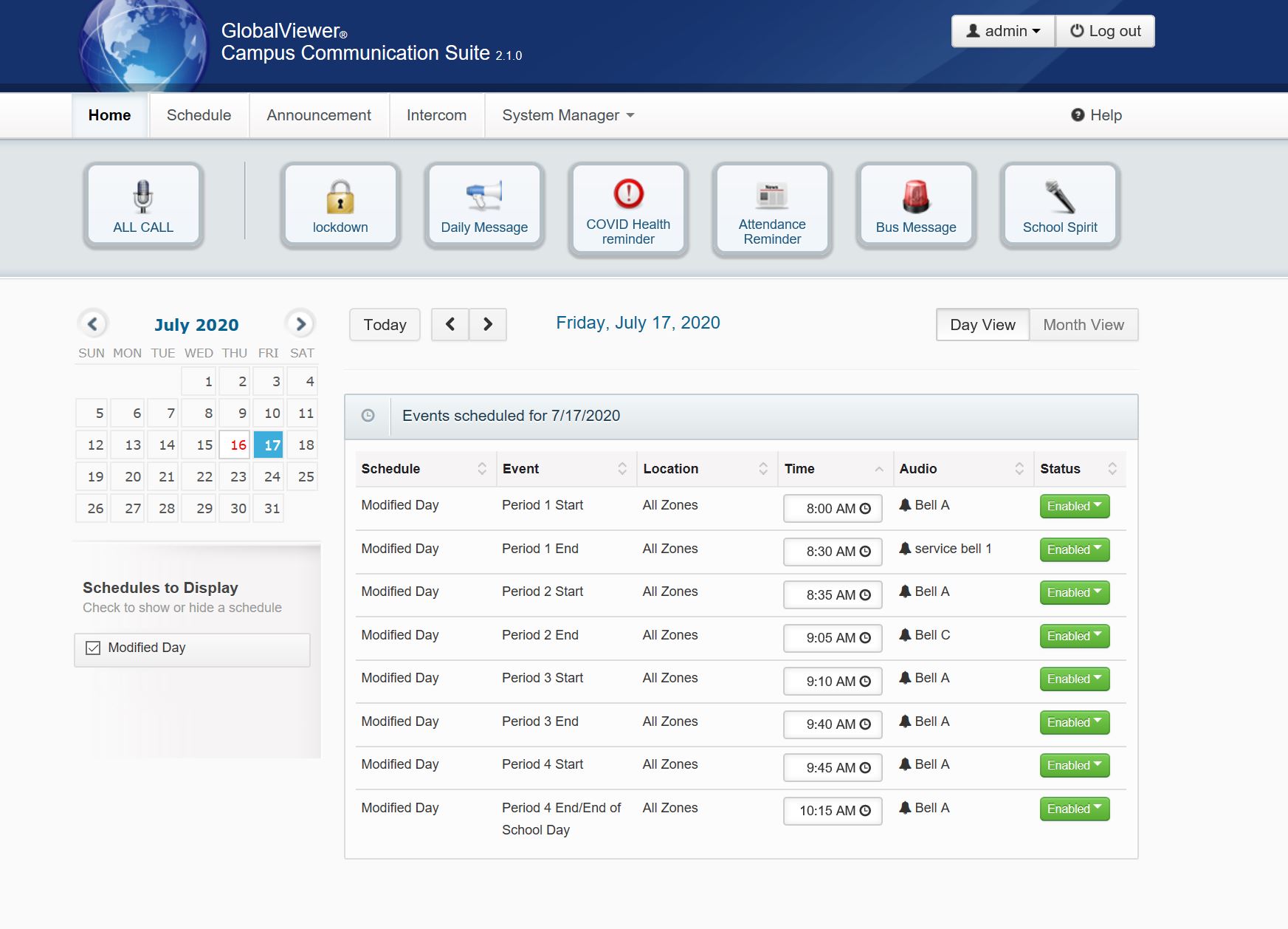Open Enabled status dropdown for Period 1 End
The width and height of the screenshot is (1288, 929).
(1075, 549)
